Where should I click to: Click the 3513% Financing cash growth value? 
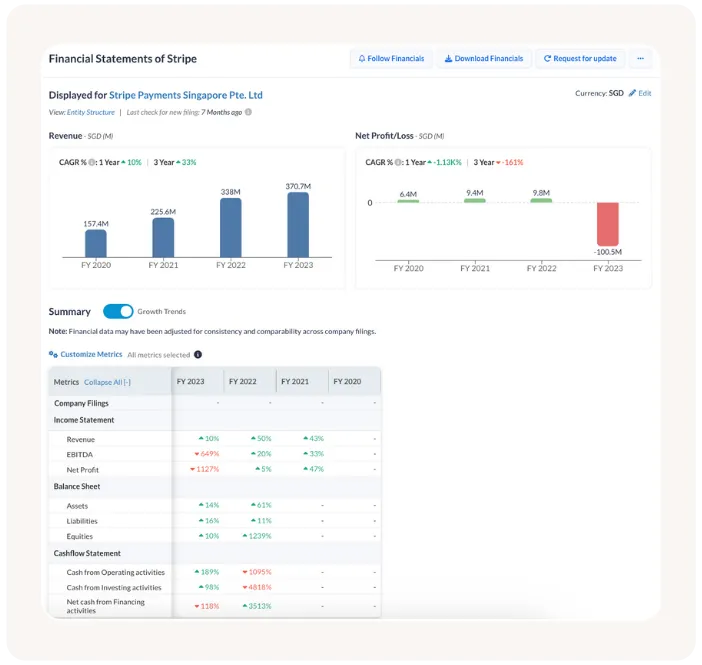(x=257, y=606)
